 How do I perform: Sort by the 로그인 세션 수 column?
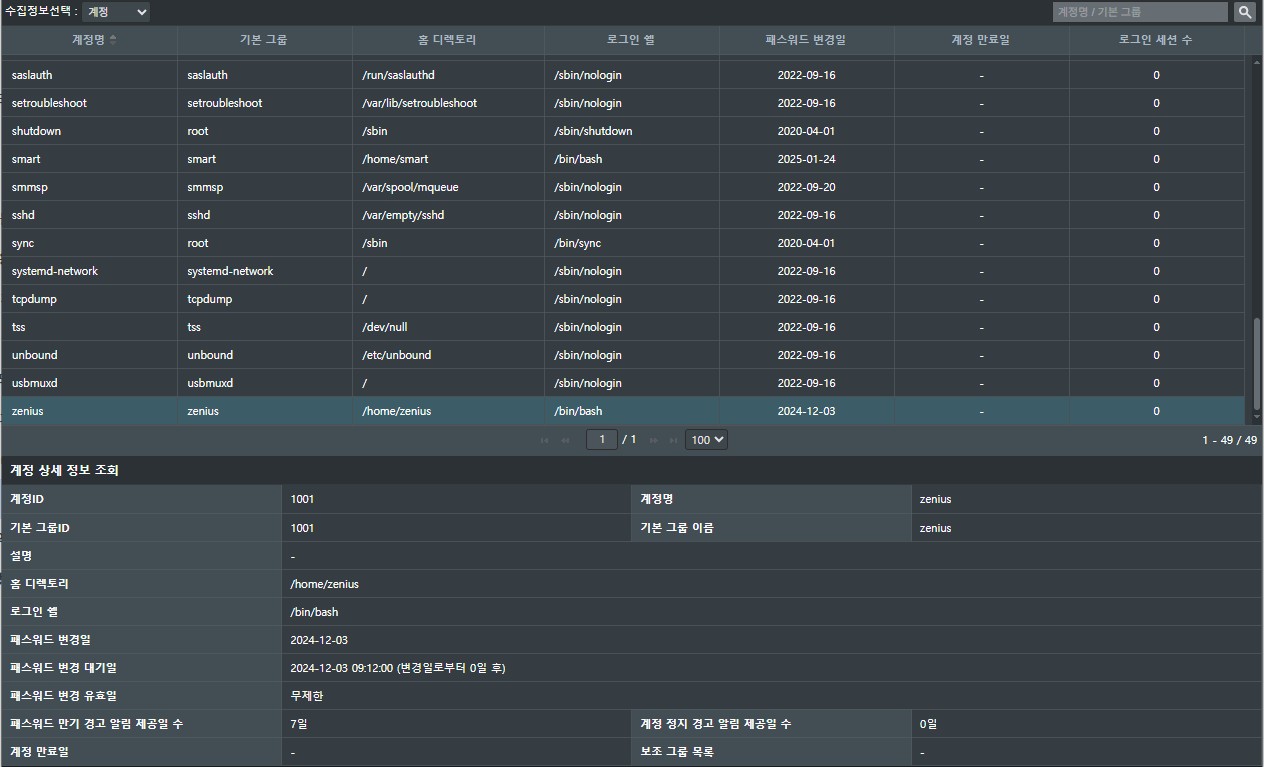(1155, 40)
